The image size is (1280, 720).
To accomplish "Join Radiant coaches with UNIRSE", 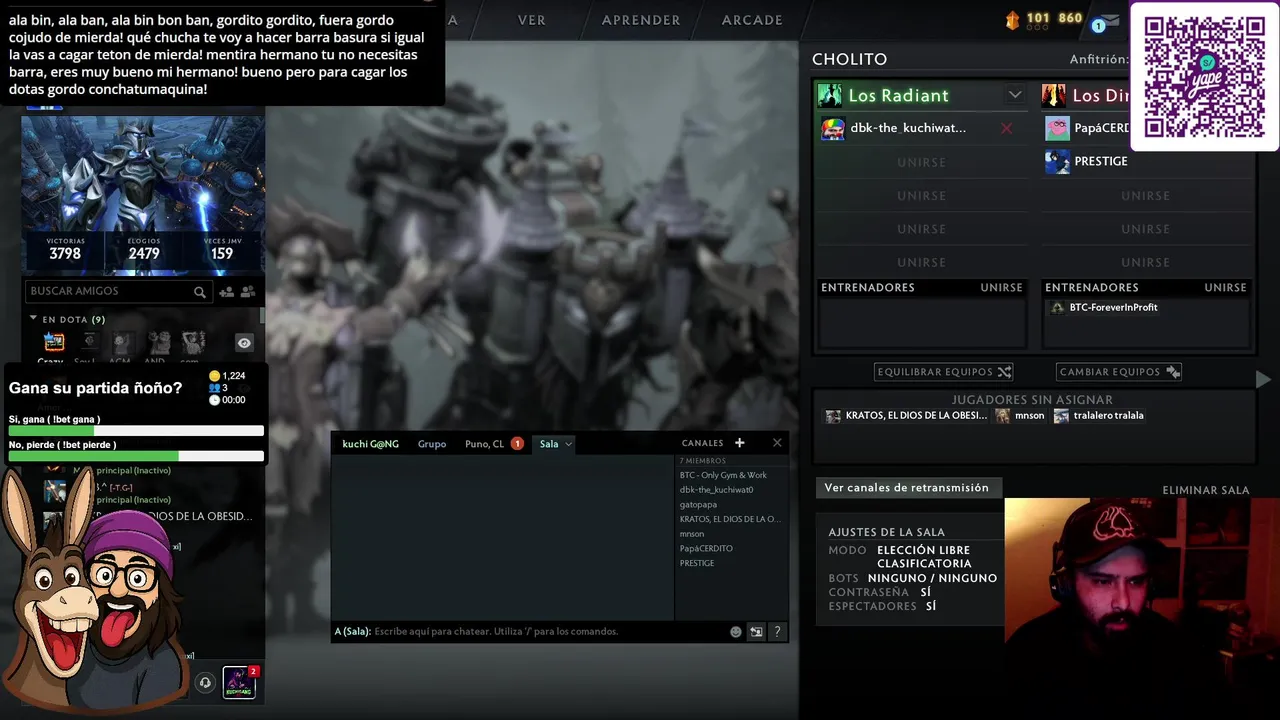I will point(1001,288).
